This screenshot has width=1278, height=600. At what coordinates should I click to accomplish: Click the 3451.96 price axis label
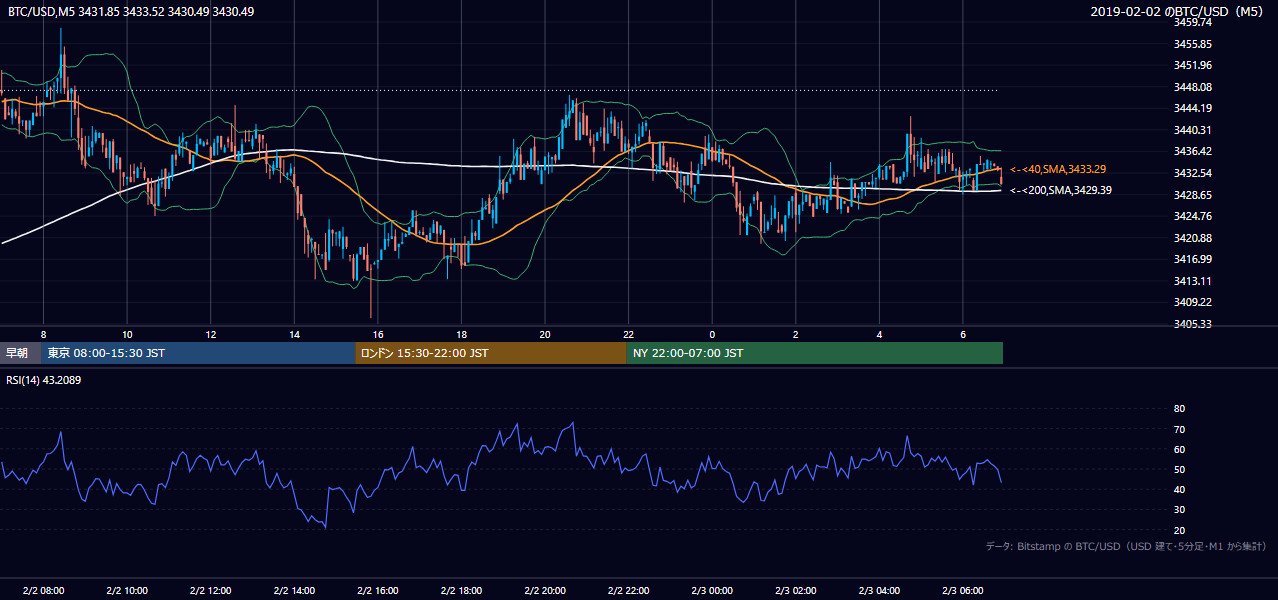point(1192,65)
